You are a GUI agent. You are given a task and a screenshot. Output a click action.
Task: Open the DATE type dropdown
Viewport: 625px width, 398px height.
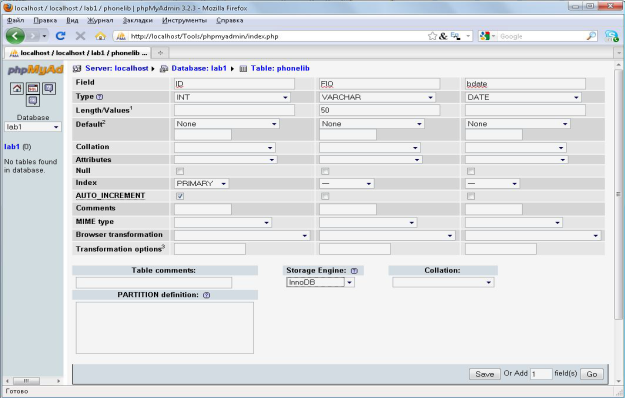pos(523,97)
